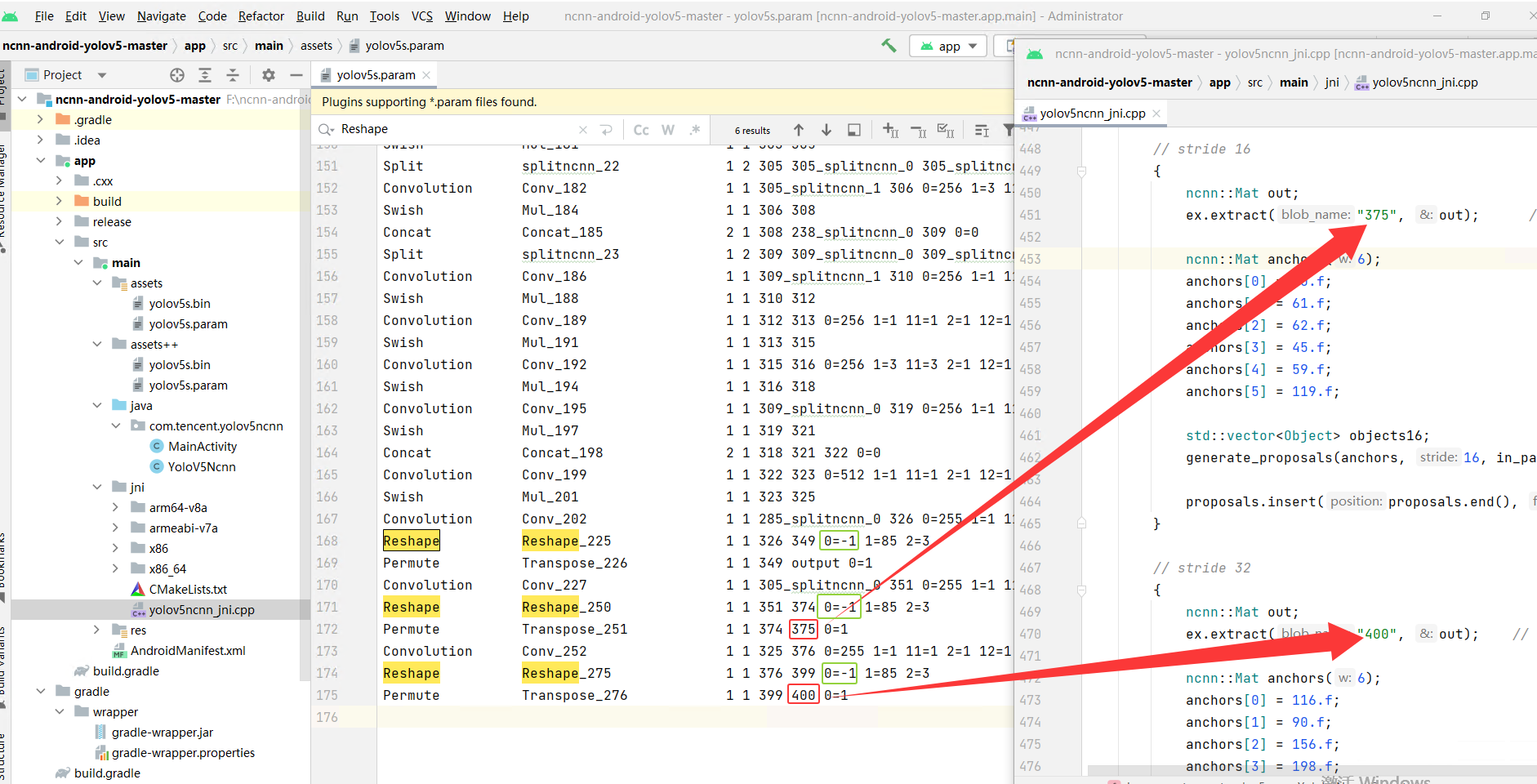Open the Build menu
The image size is (1537, 784).
[310, 16]
